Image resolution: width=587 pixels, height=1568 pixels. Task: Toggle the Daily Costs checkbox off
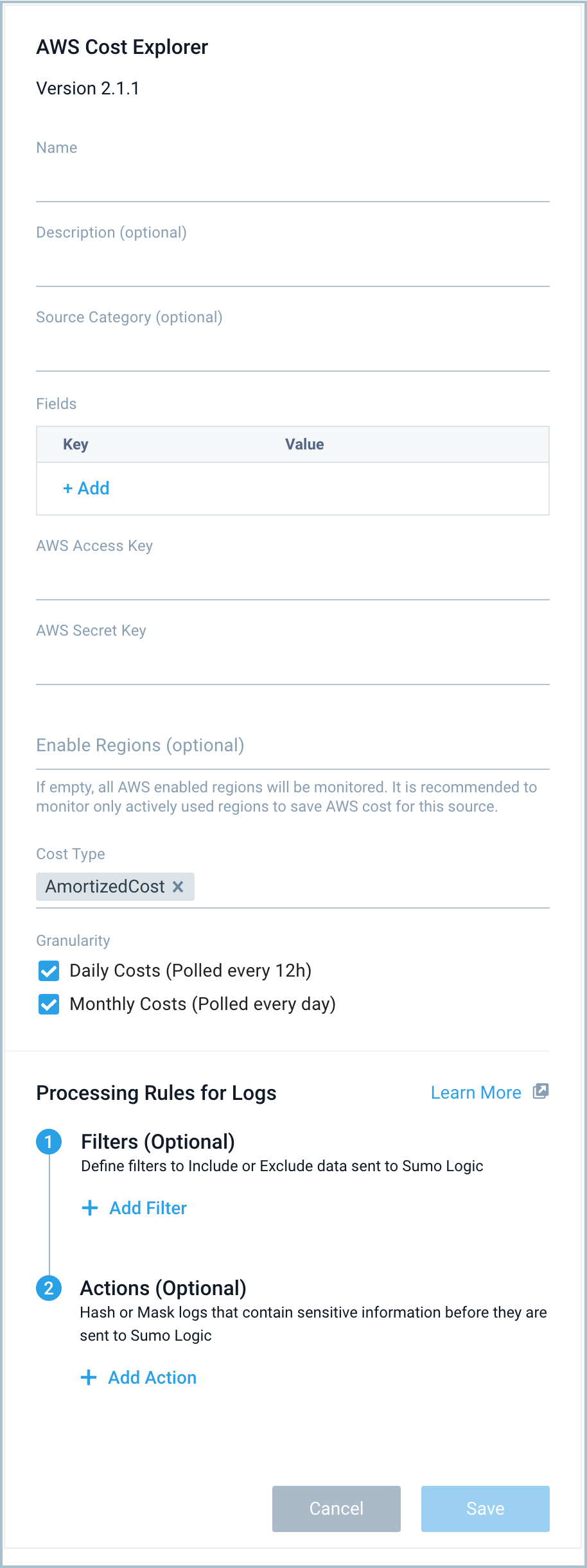(49, 971)
